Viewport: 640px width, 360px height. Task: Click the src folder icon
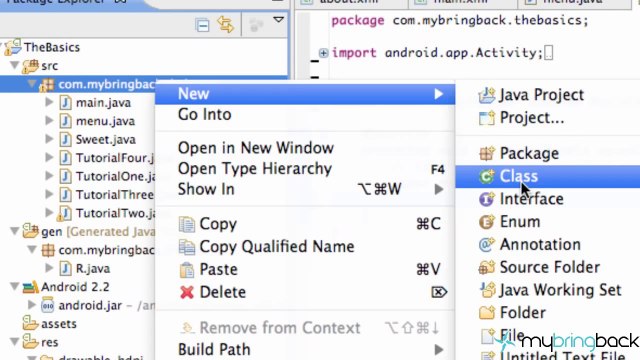point(31,66)
